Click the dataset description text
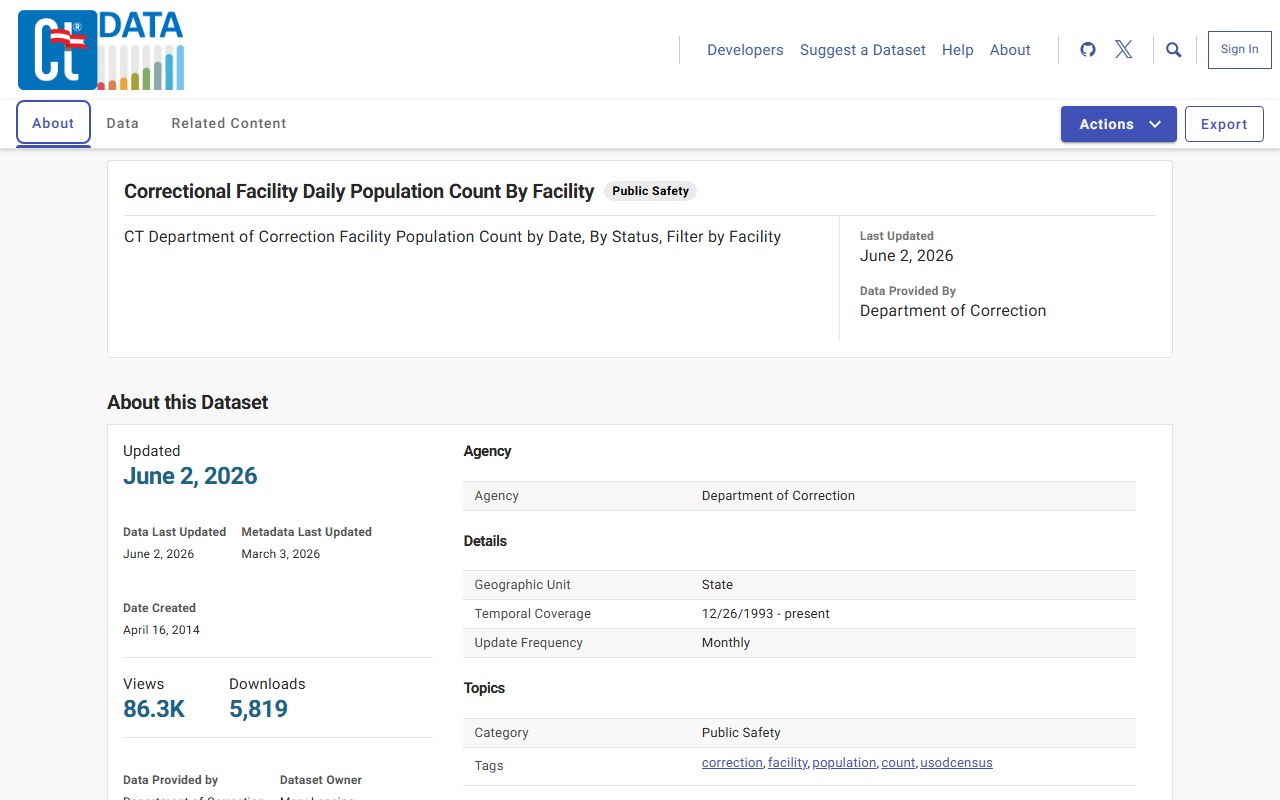The image size is (1280, 800). point(452,237)
